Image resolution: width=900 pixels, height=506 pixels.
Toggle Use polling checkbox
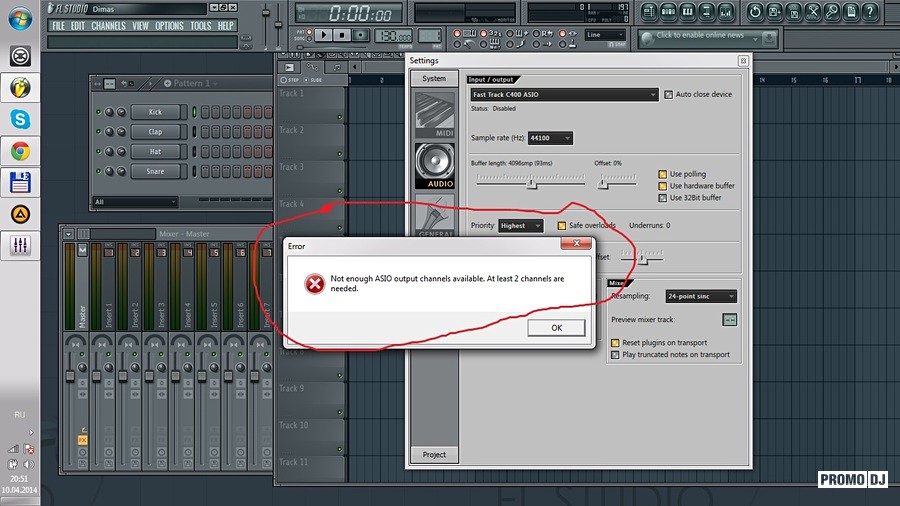point(662,174)
